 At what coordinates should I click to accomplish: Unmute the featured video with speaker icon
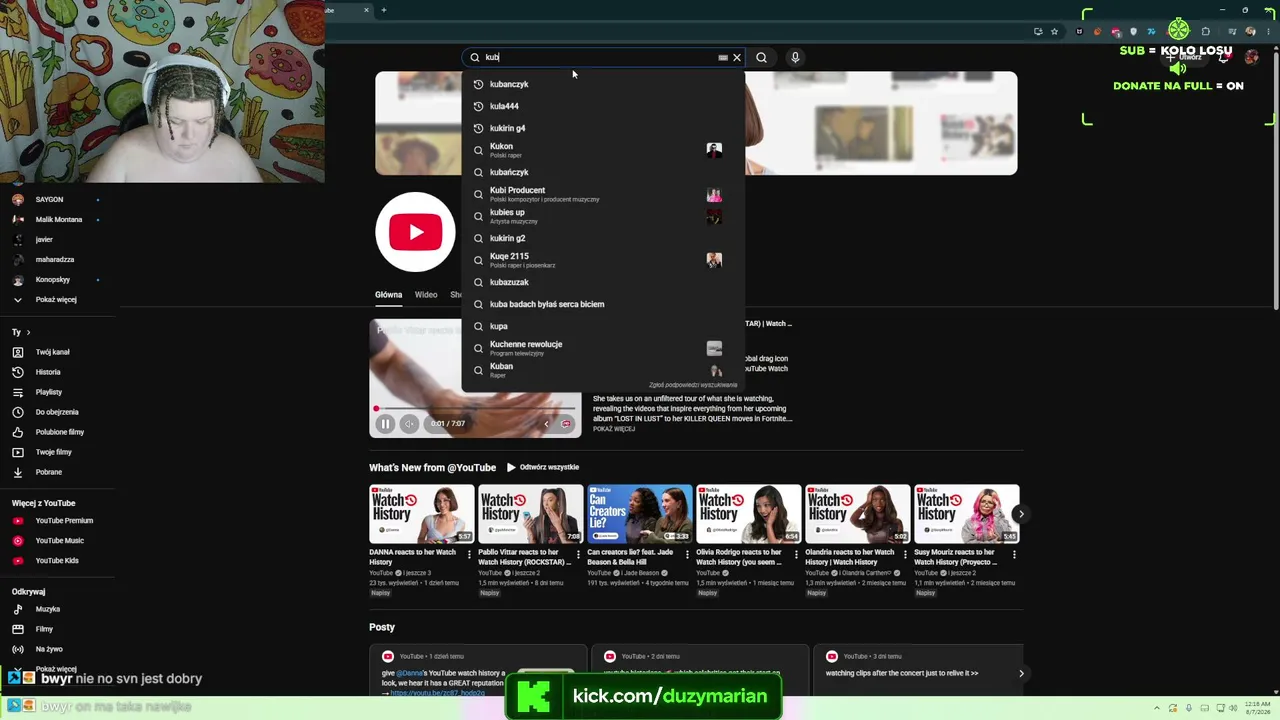coord(409,424)
